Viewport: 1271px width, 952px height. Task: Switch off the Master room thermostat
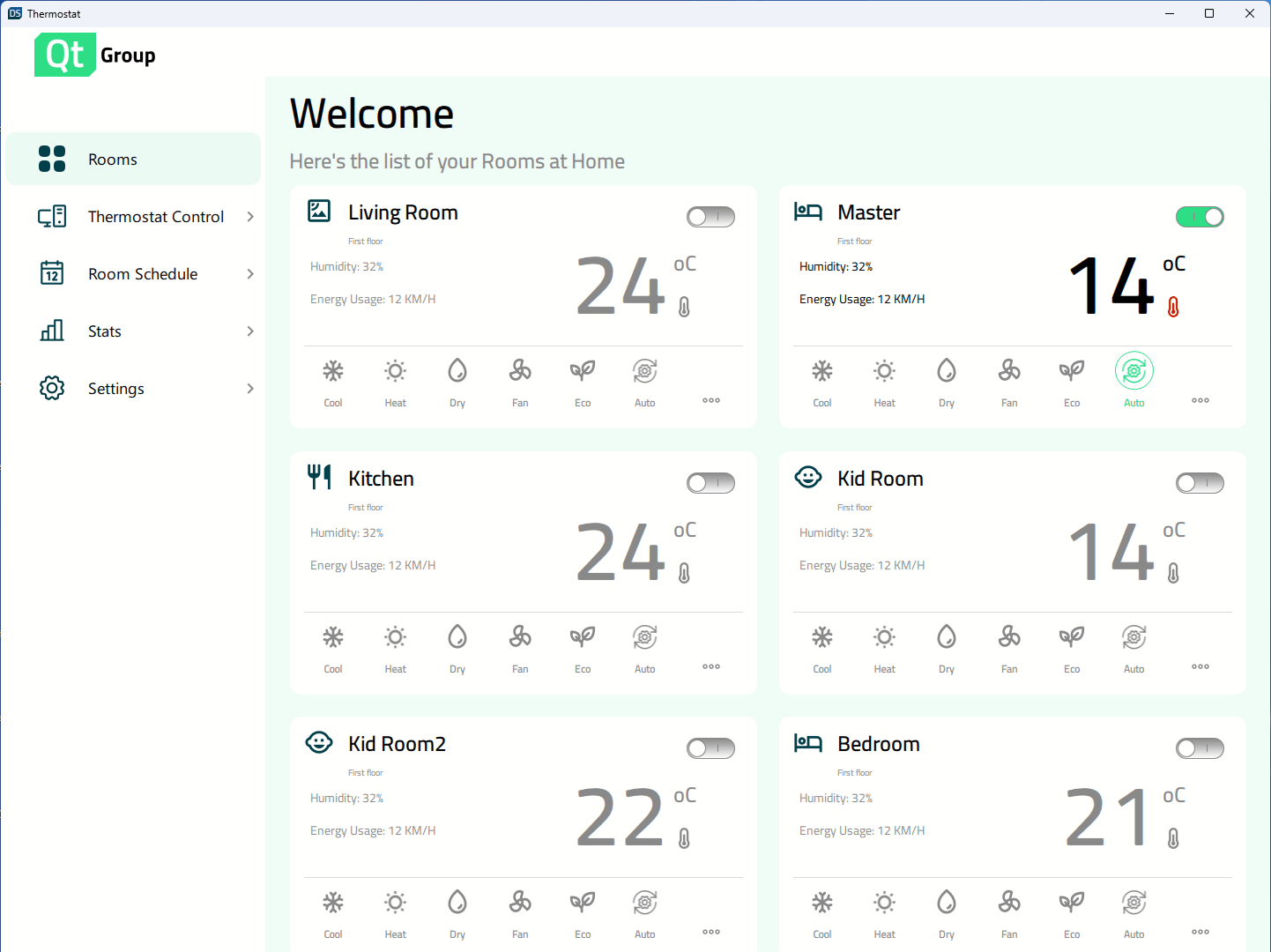pos(1200,216)
